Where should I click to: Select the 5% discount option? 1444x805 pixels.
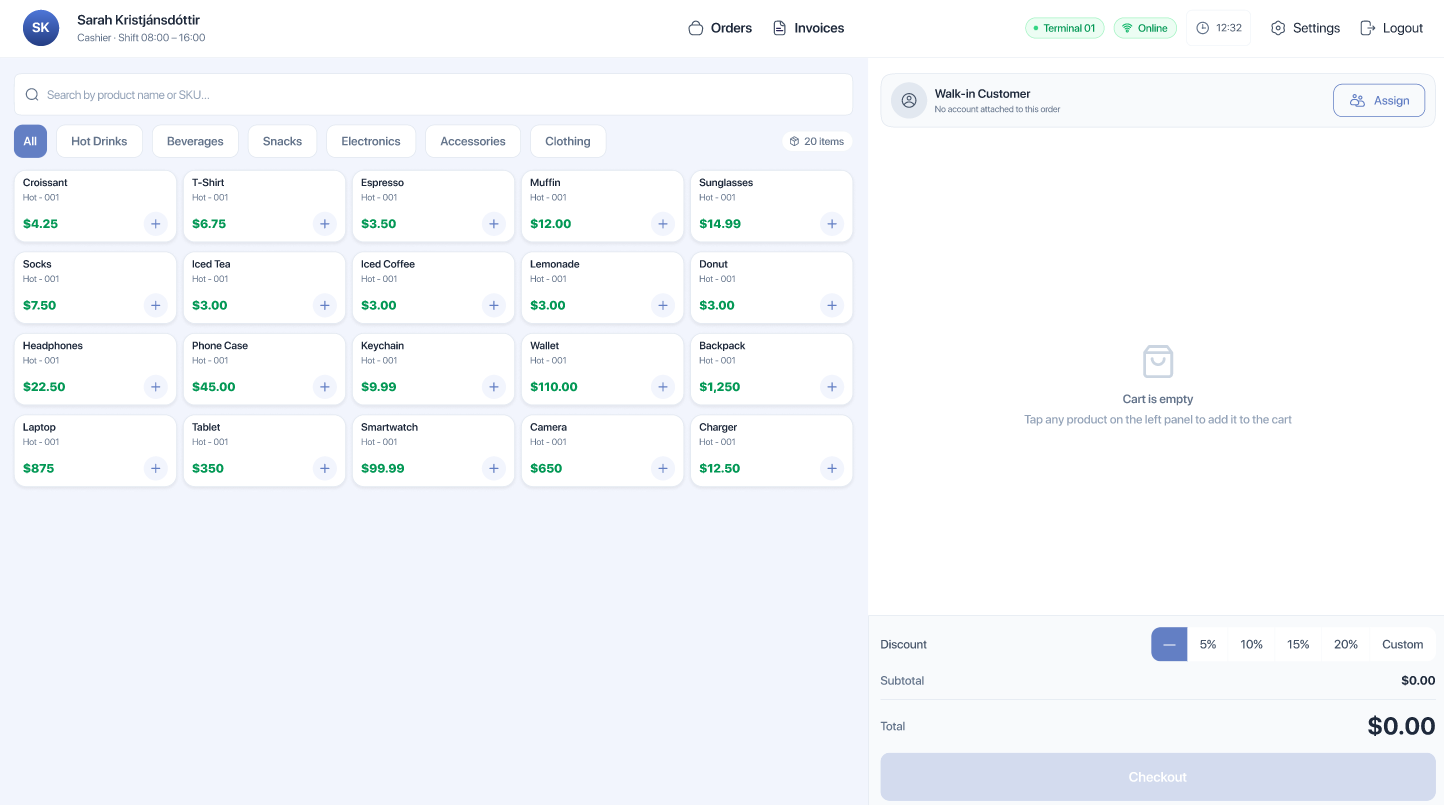tap(1208, 644)
